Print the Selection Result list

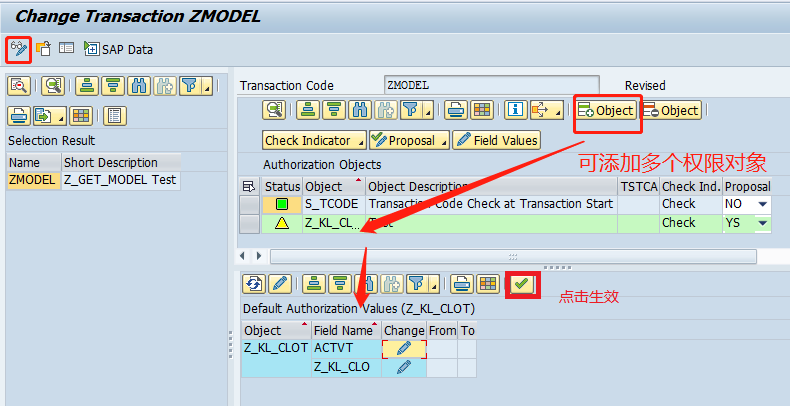point(19,116)
